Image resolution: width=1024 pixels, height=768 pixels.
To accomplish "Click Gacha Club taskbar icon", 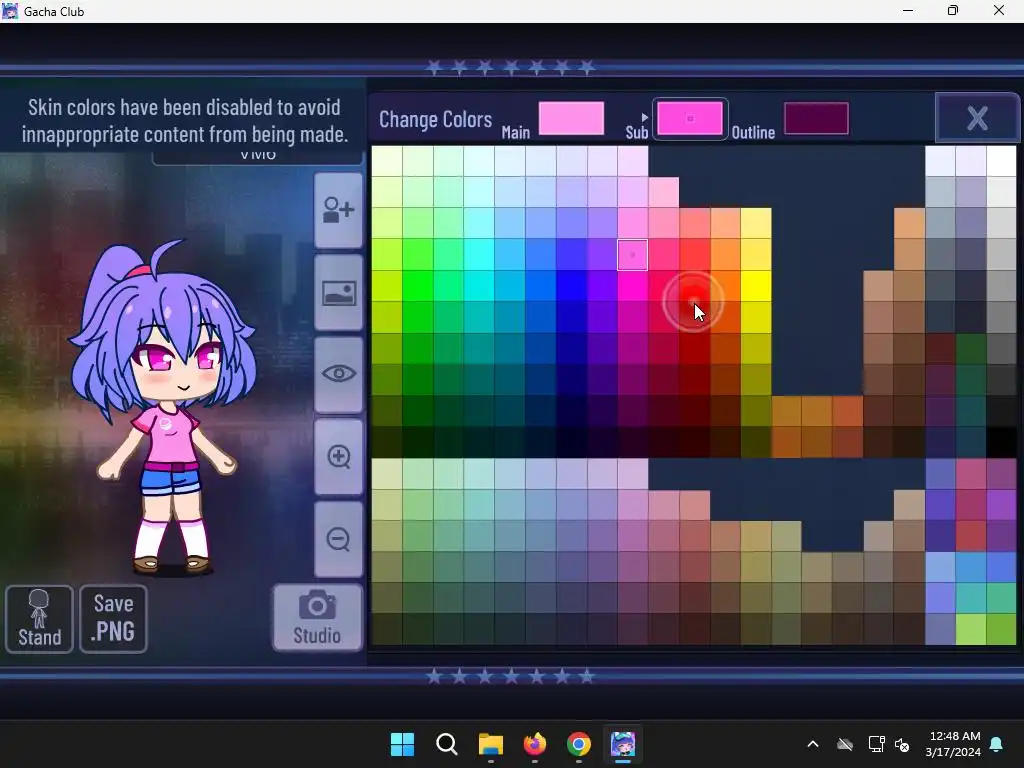I will click(623, 744).
